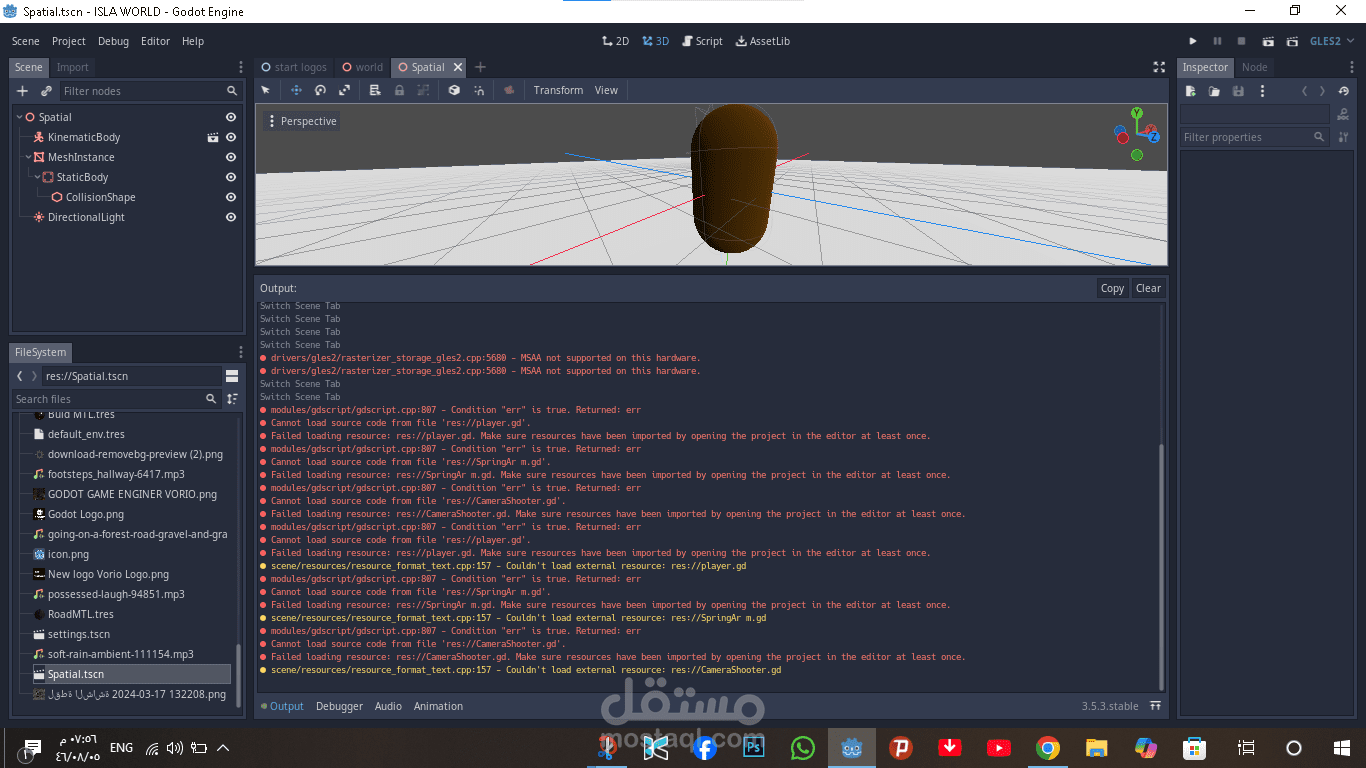Open the AssetLib workspace
Image resolution: width=1366 pixels, height=768 pixels.
coord(762,41)
